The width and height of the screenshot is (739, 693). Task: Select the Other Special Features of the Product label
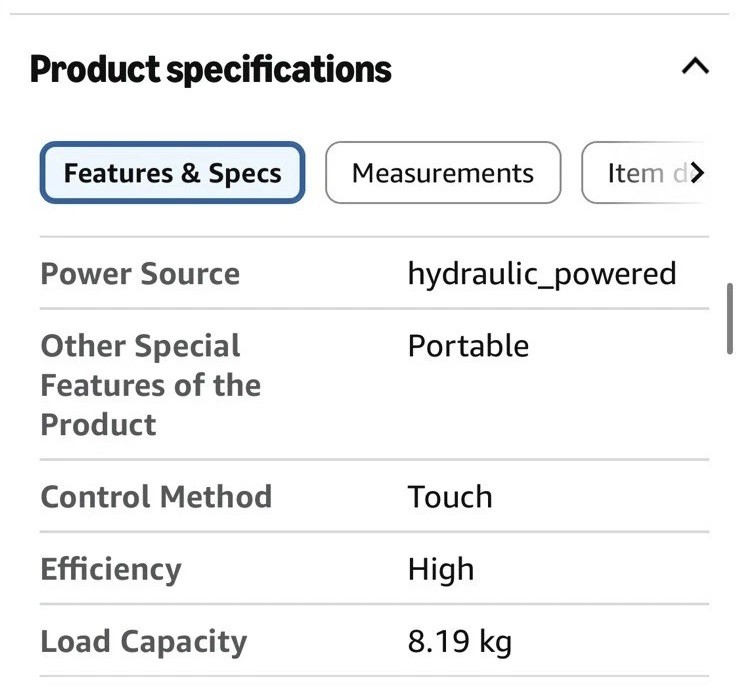coord(151,385)
